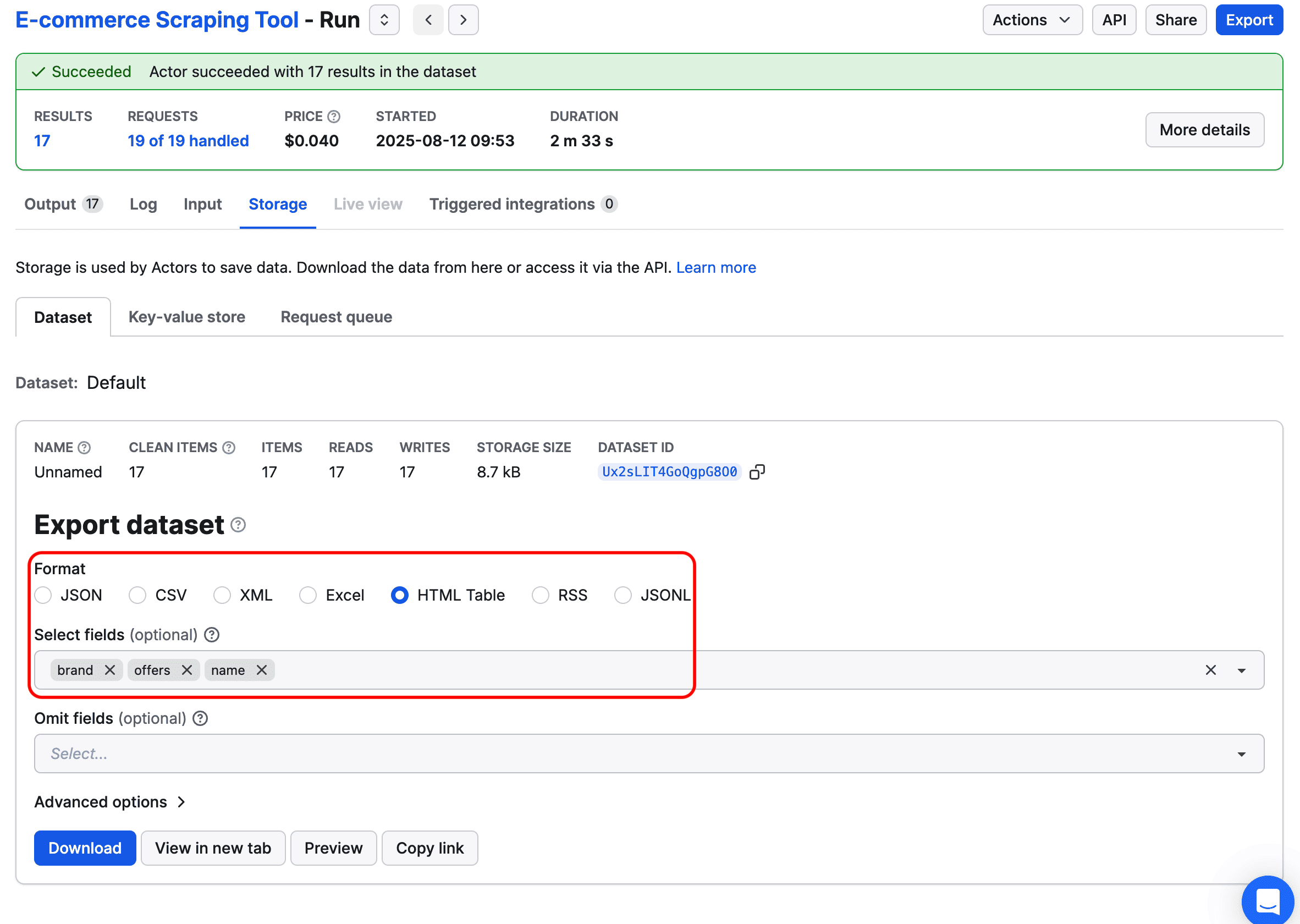
Task: Remove the brand field tag
Action: (x=110, y=670)
